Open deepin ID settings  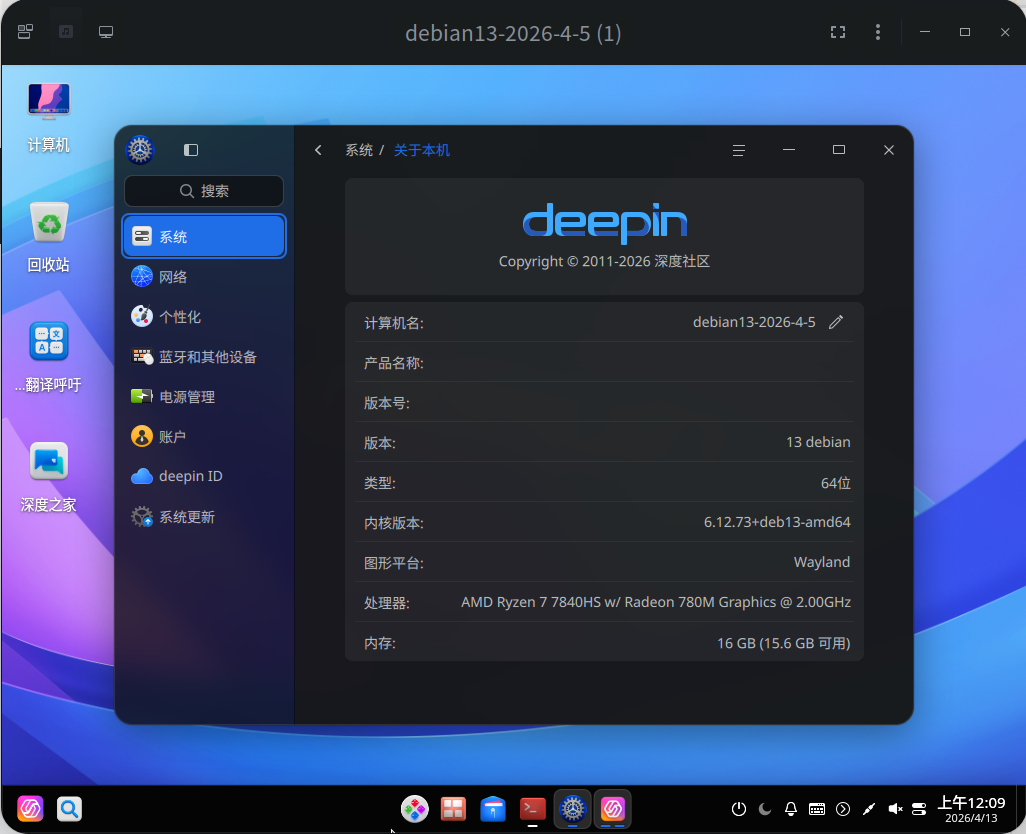click(190, 477)
